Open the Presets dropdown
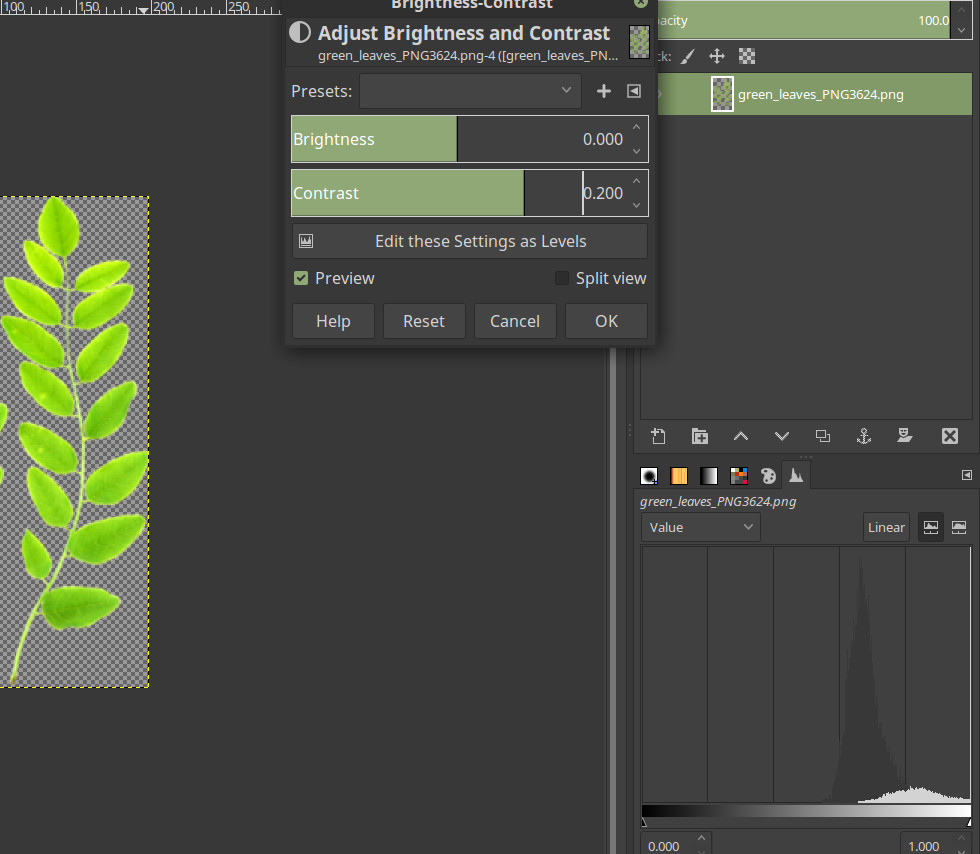This screenshot has width=980, height=854. 469,91
